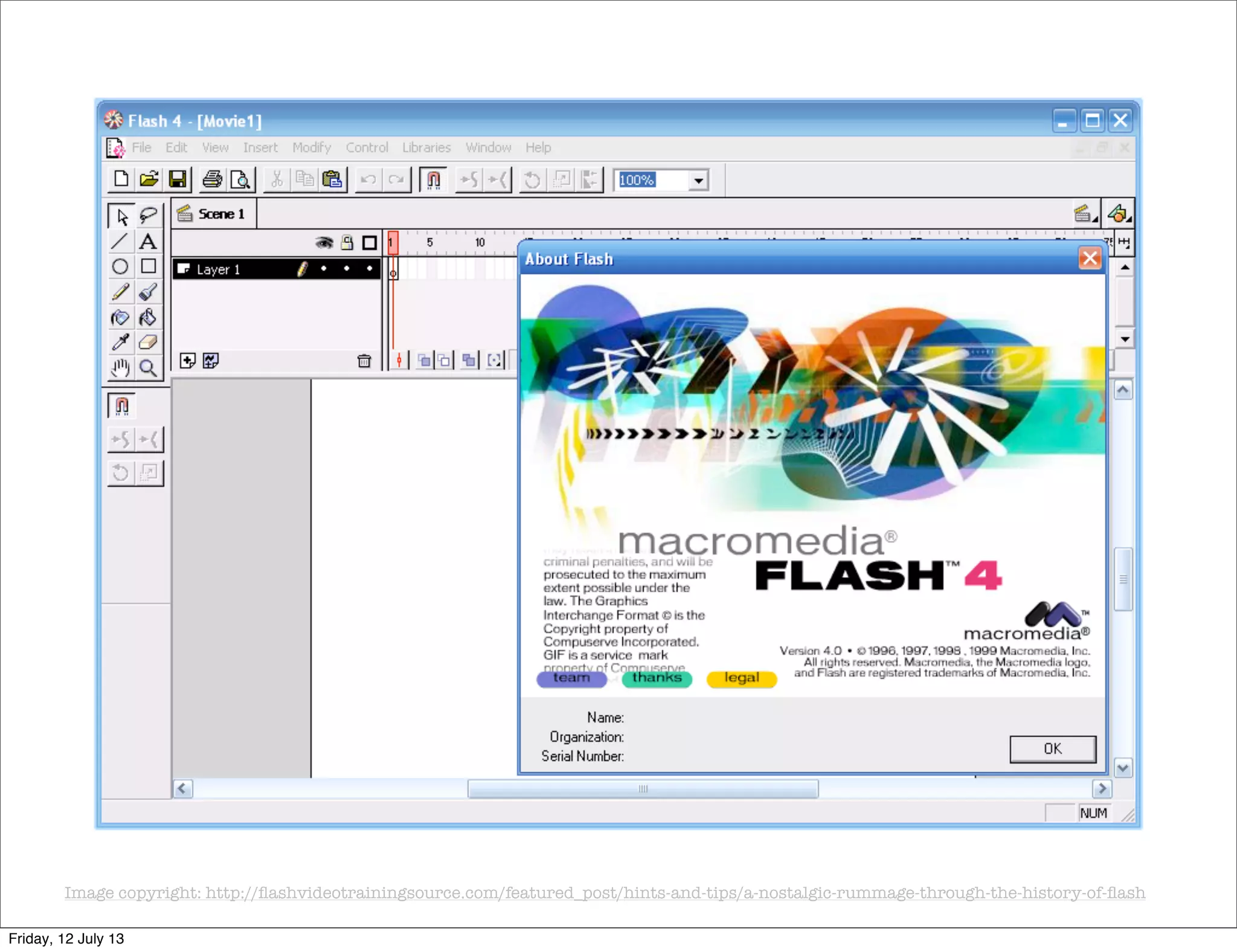The image size is (1237, 952).
Task: Select the Text tool
Action: (149, 242)
